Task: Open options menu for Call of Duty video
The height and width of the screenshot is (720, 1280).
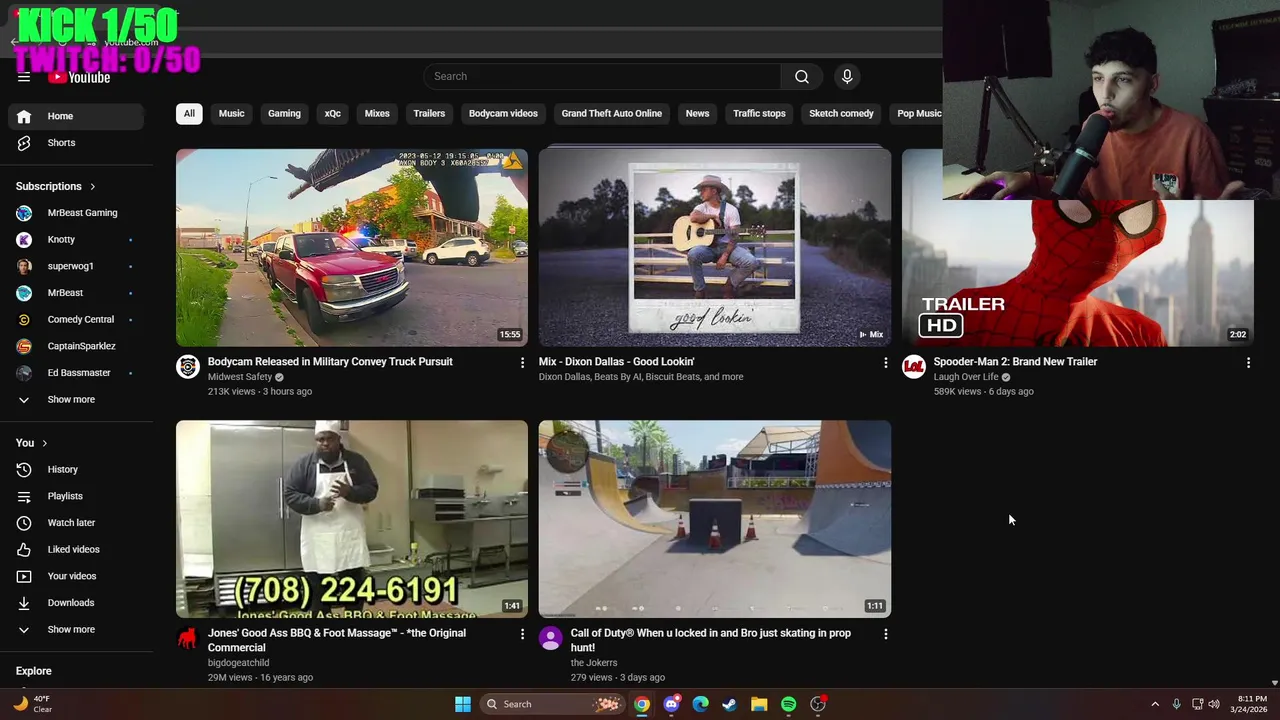Action: click(885, 634)
